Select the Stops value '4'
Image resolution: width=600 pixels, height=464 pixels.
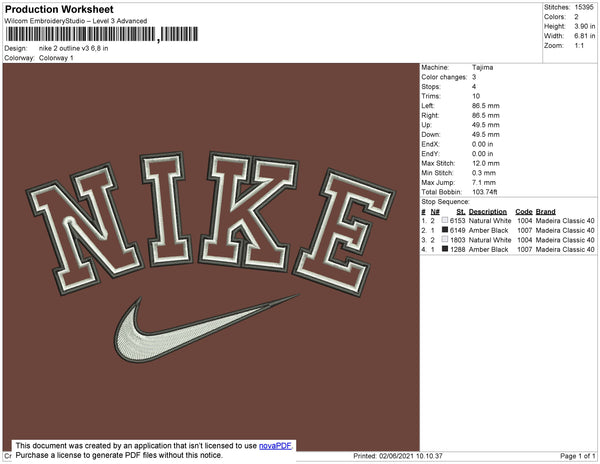474,87
